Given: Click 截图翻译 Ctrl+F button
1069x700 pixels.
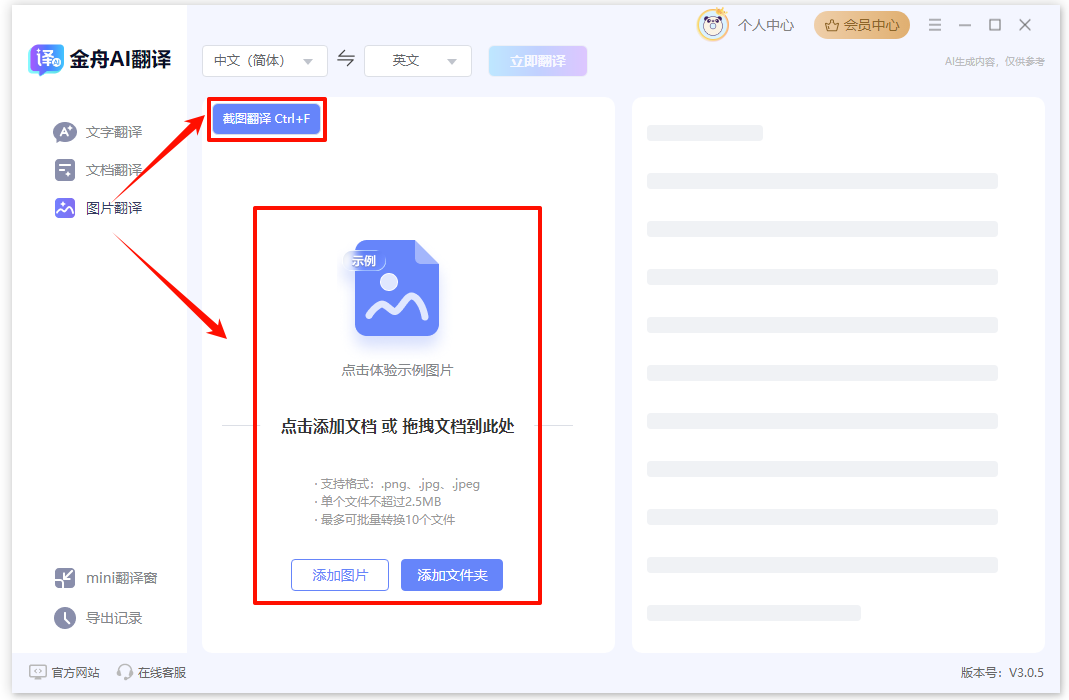Looking at the screenshot, I should [x=266, y=118].
